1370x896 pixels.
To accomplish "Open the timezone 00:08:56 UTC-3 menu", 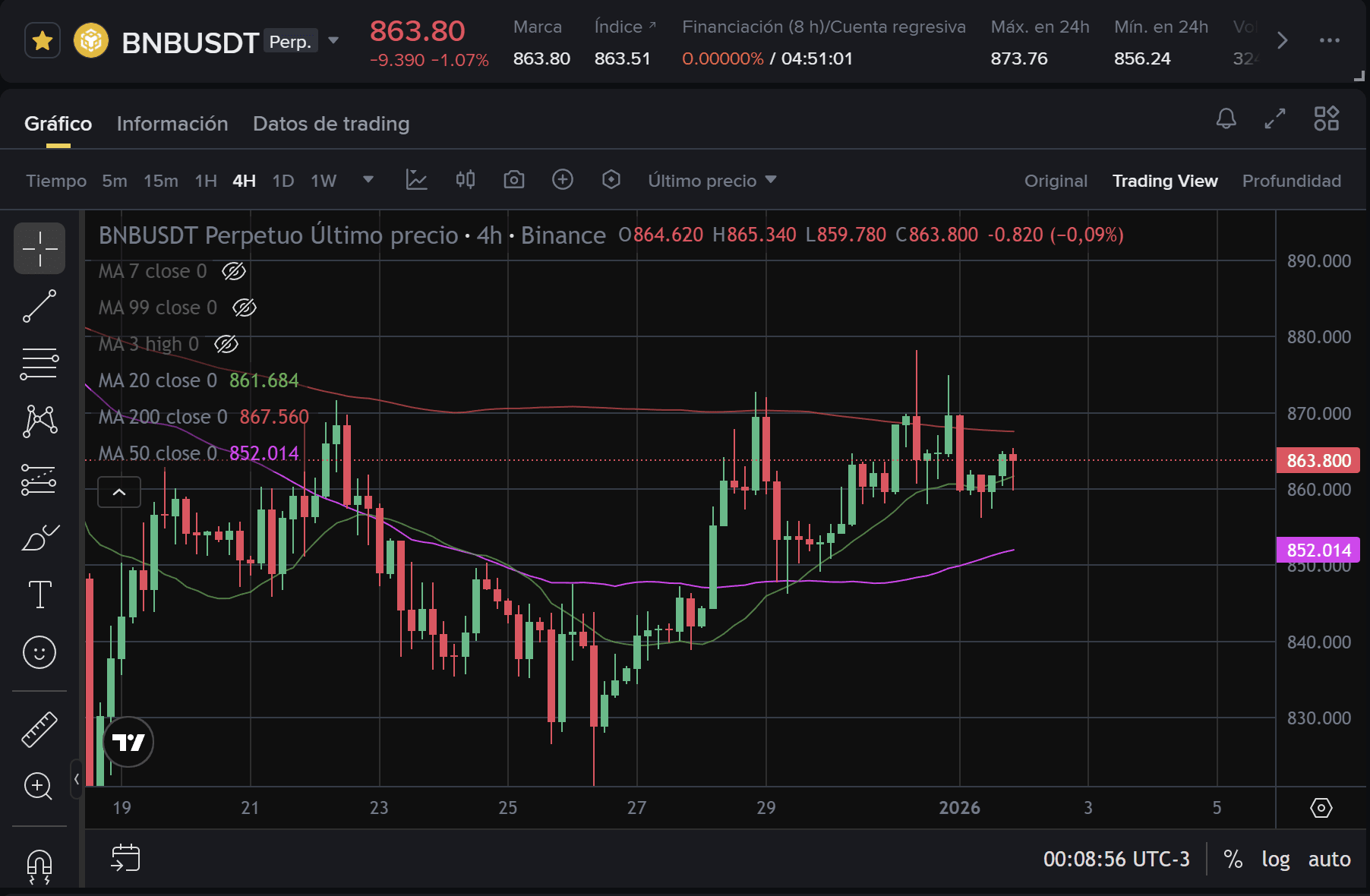I will [x=1116, y=859].
